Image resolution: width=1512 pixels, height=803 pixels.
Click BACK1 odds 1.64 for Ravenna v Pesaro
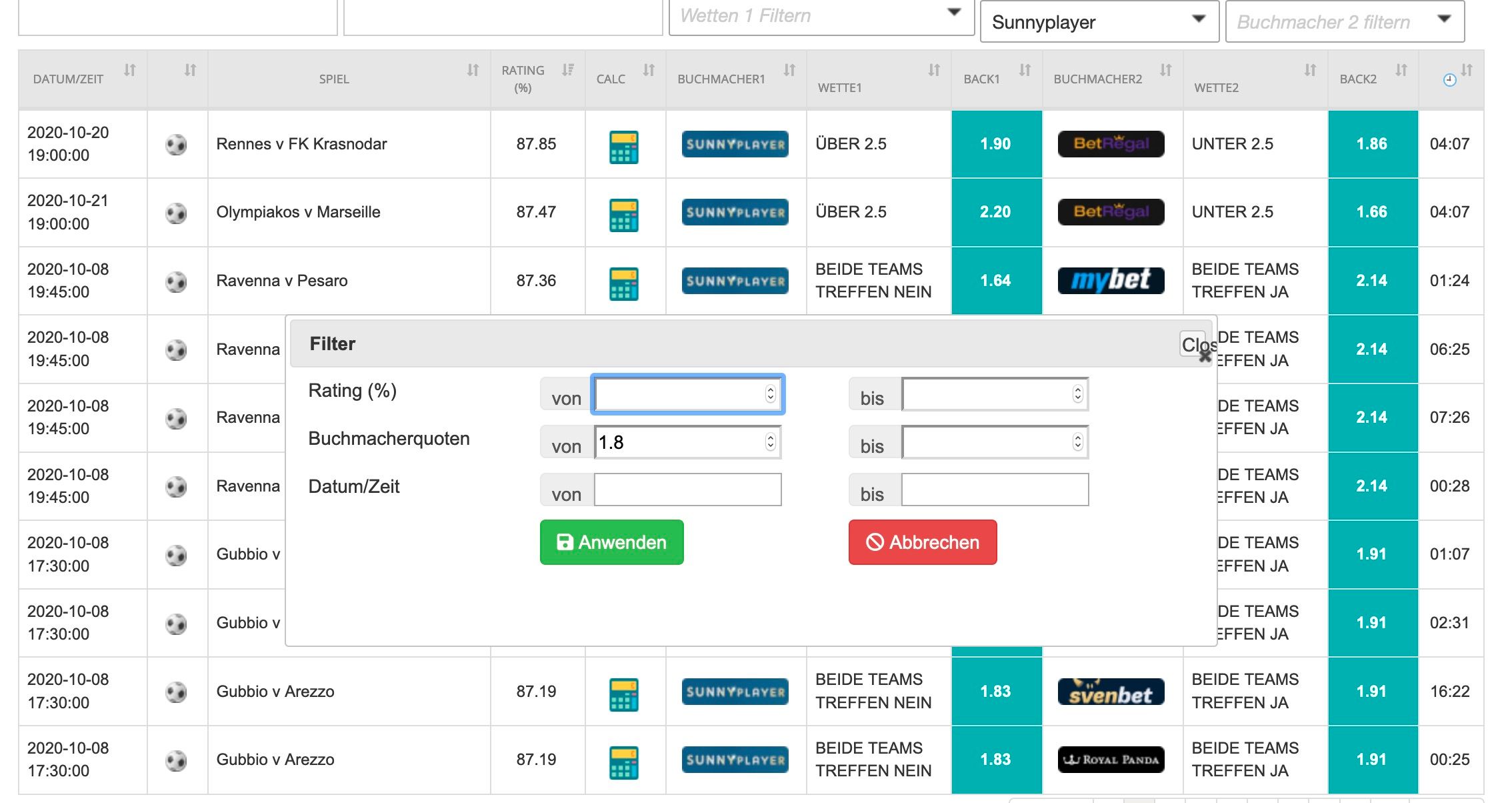coord(996,281)
